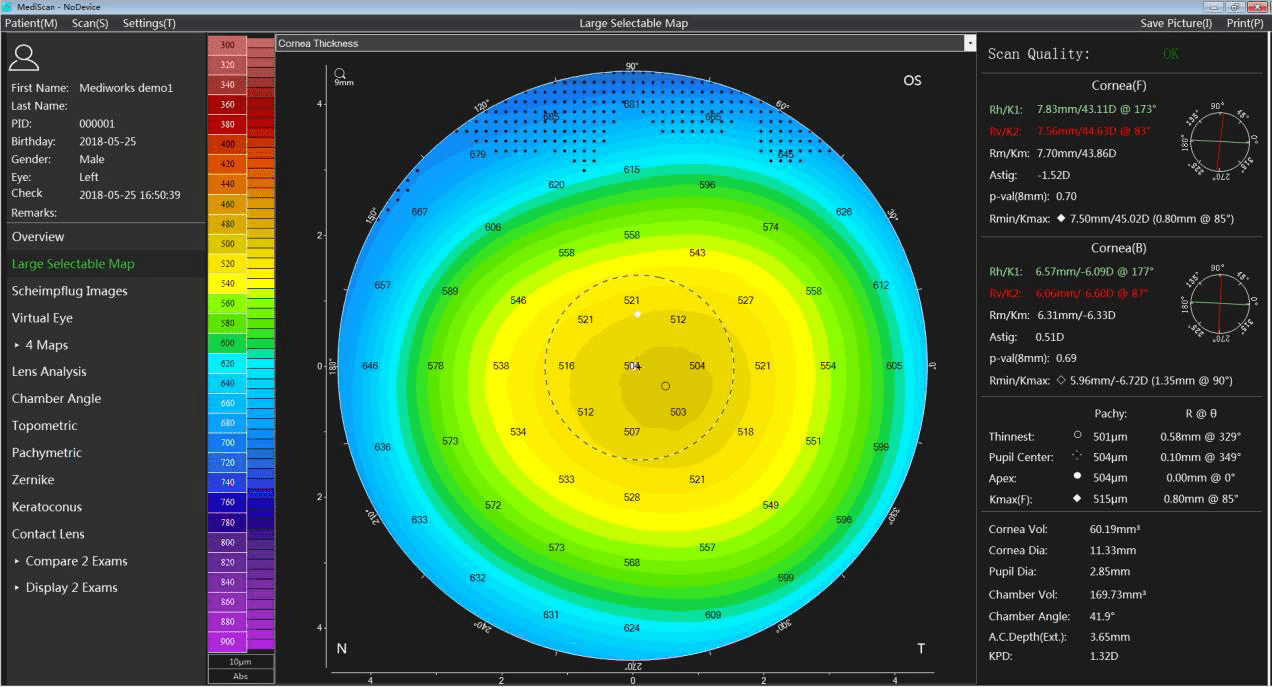Click the Thinnest pachy circle legend symbol
1272x687 pixels.
1077,436
